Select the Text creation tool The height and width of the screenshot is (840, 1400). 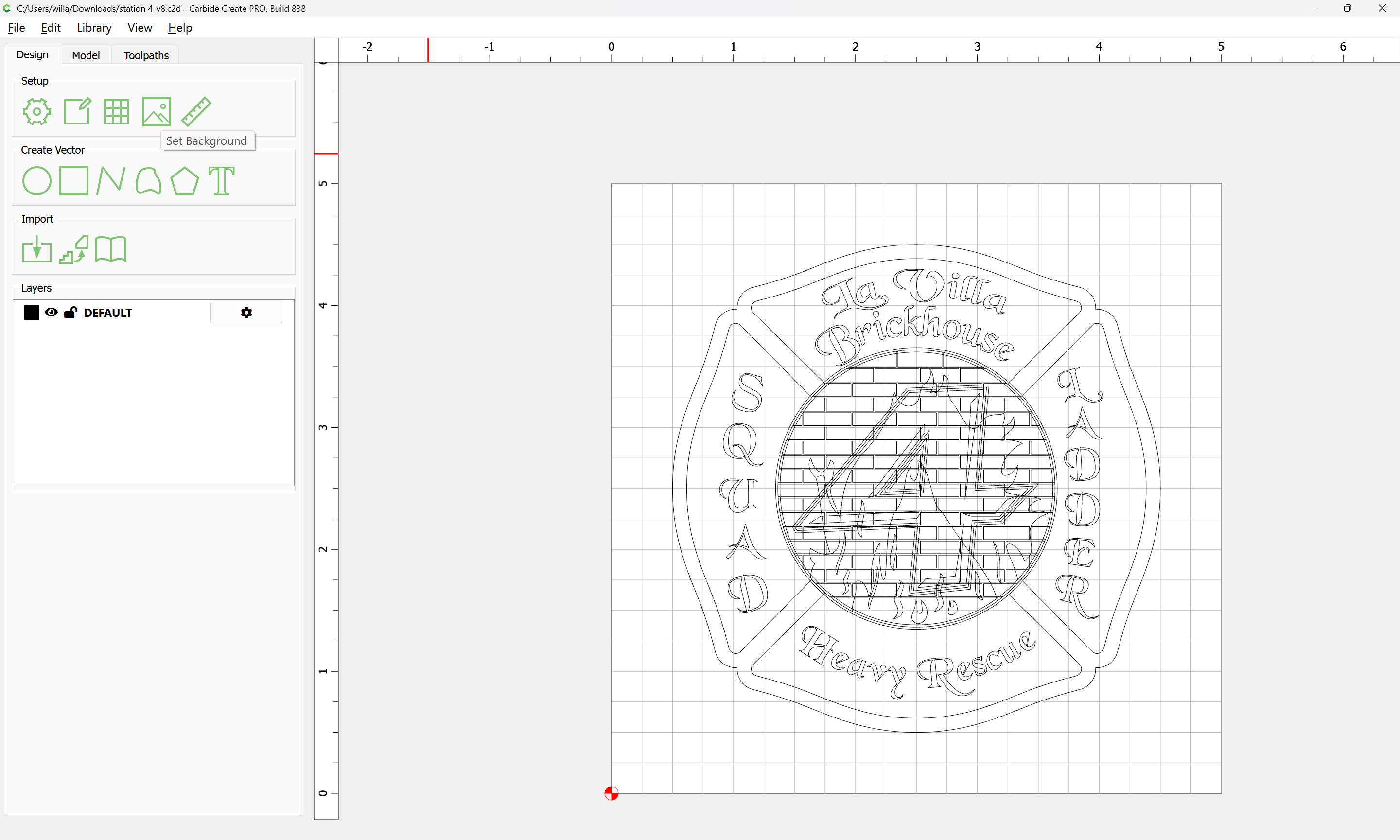click(x=221, y=181)
